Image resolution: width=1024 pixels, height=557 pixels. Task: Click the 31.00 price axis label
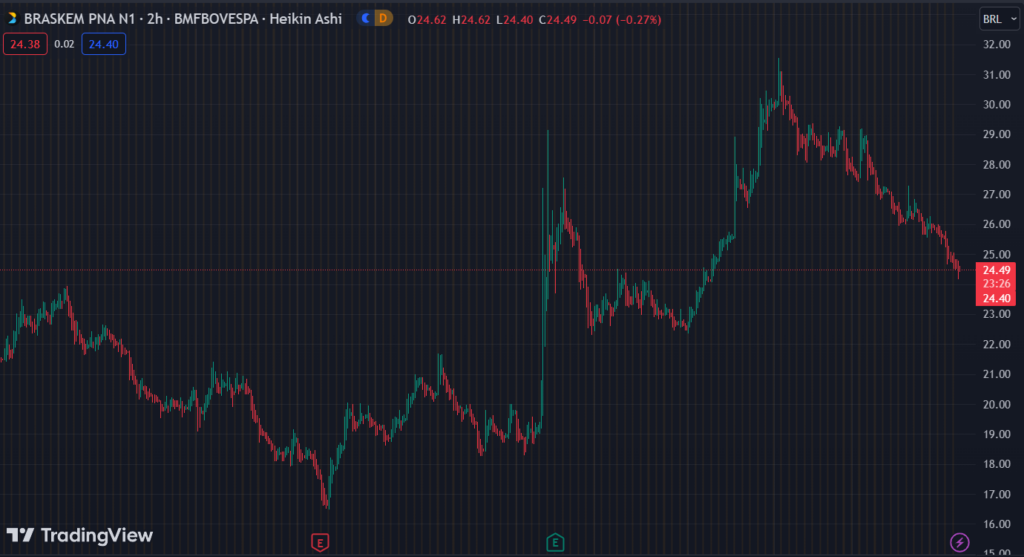pos(997,74)
